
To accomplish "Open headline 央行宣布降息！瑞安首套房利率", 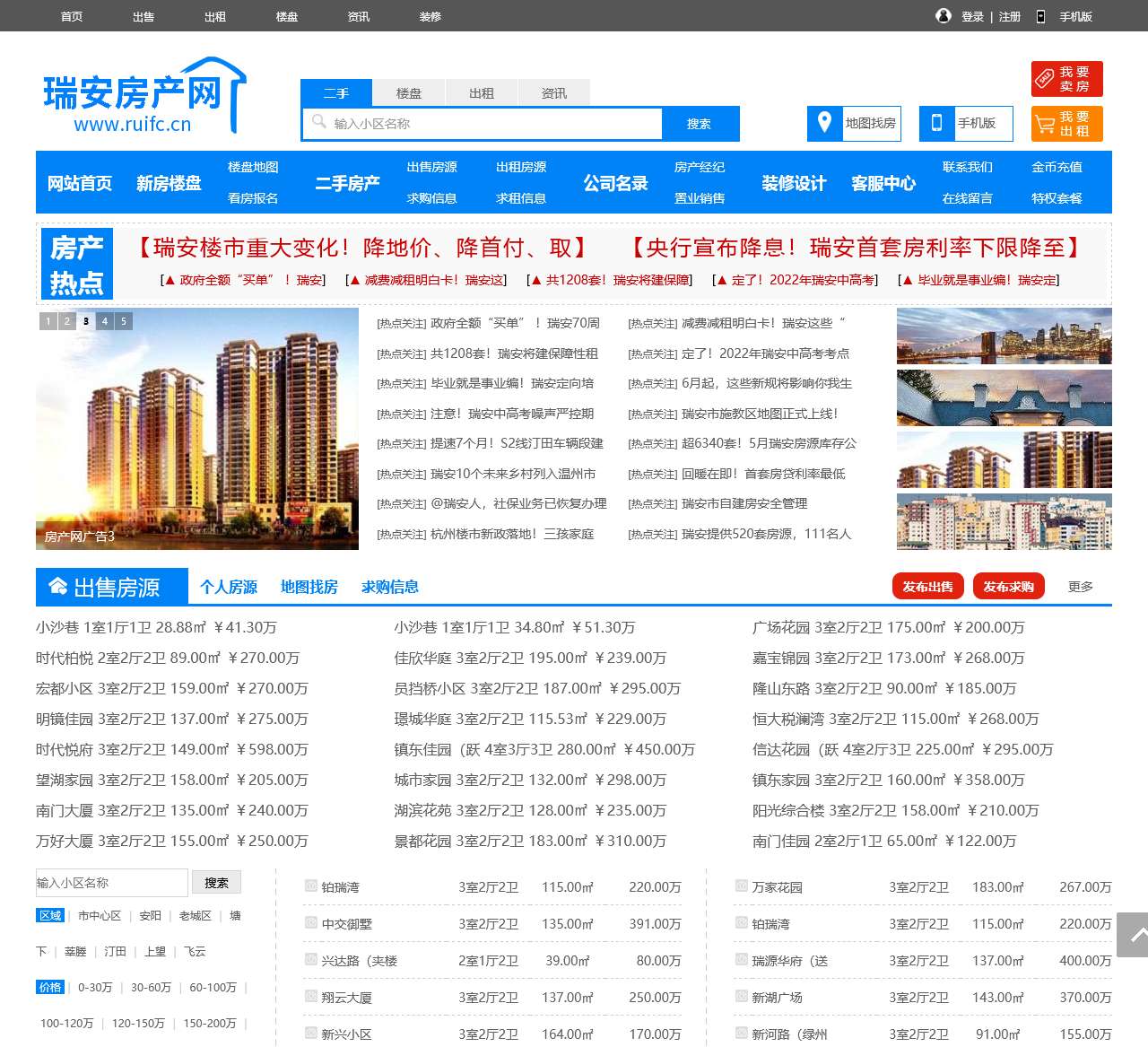I will 857,248.
